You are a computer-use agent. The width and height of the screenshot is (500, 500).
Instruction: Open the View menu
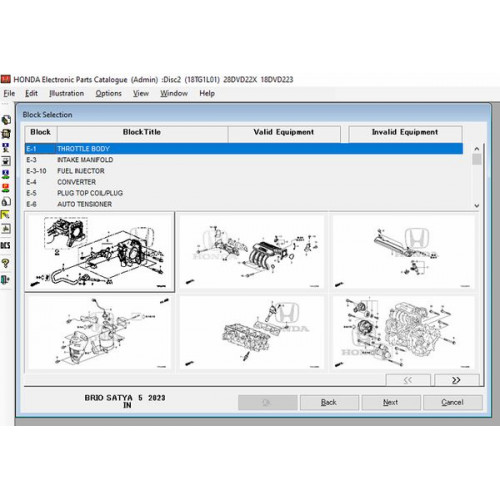tap(141, 93)
